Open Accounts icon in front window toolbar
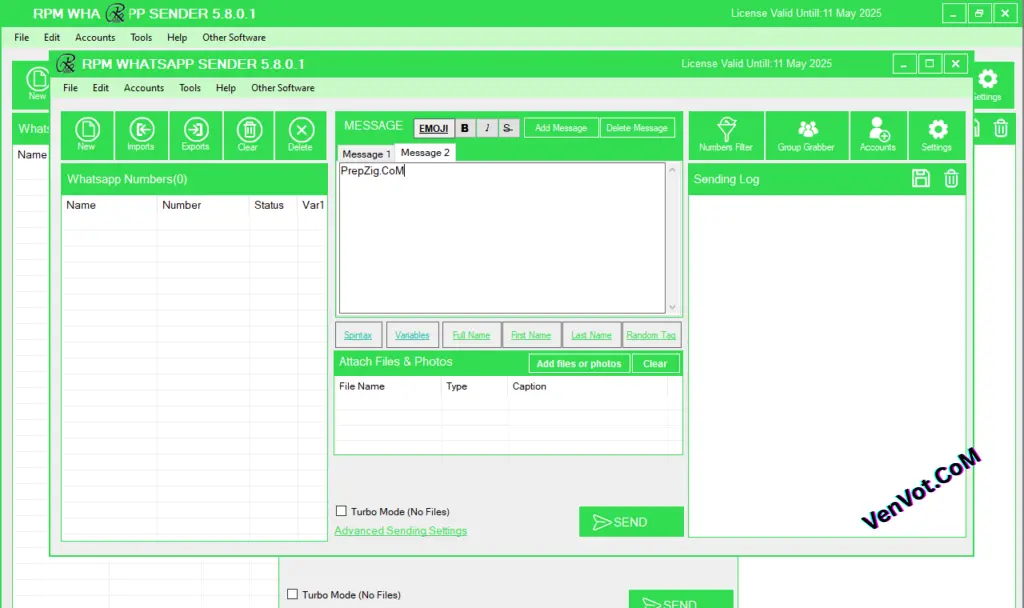1024x608 pixels. [878, 135]
